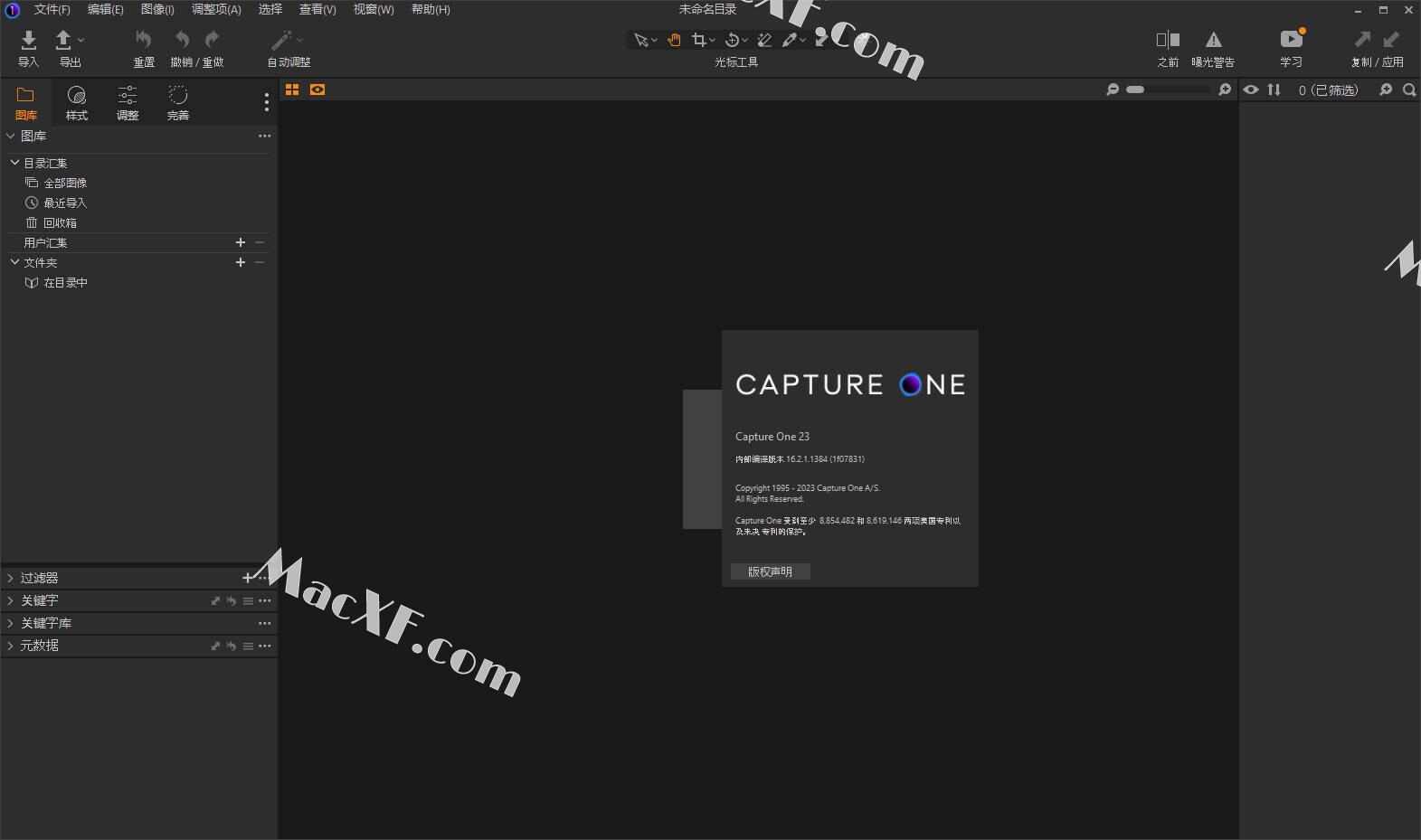
Task: Open the 关键字库 three-dot options
Action: (x=264, y=623)
